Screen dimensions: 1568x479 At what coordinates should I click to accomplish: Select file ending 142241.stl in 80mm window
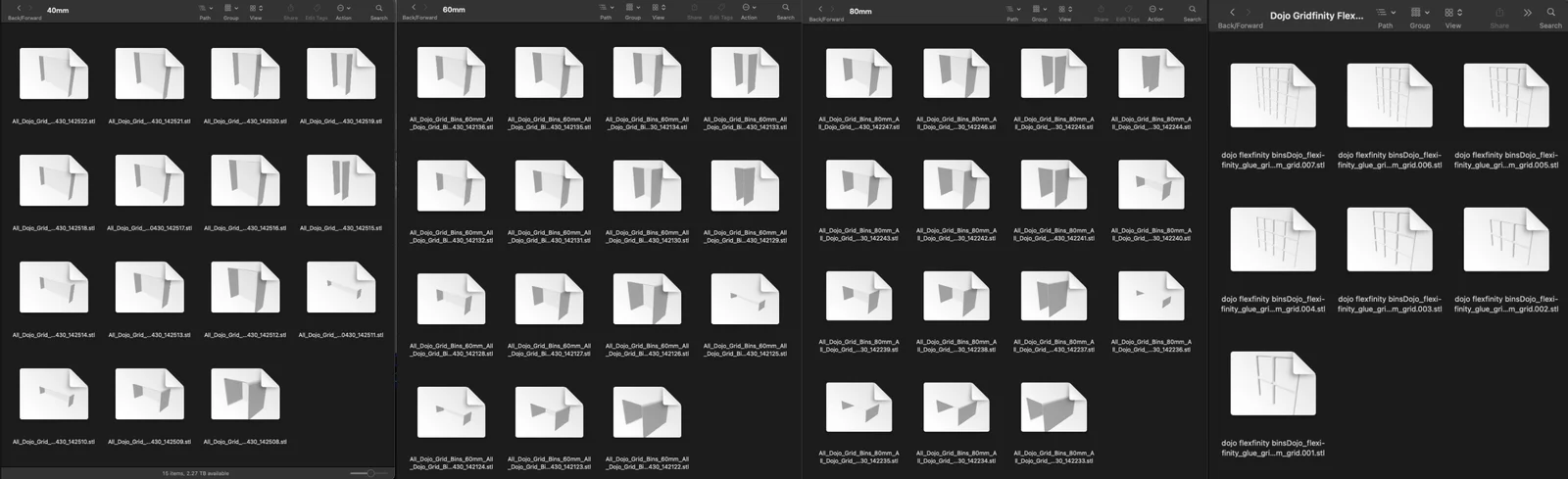point(1054,185)
